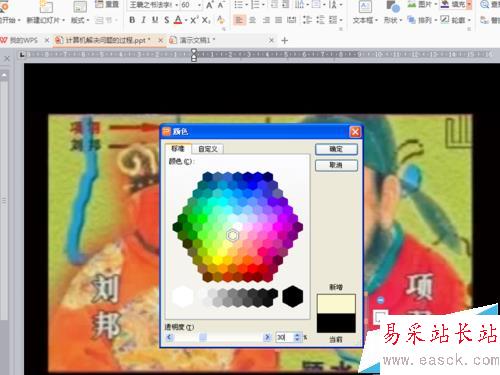The height and width of the screenshot is (375, 500).
Task: Toggle italic formatting in the ribbon
Action: [143, 20]
